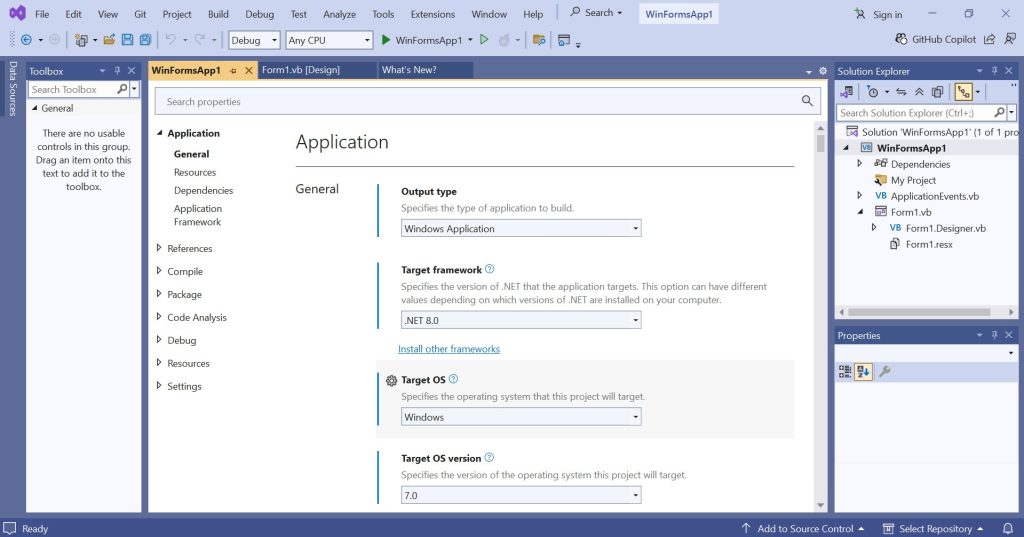This screenshot has width=1024, height=537.
Task: Click the Send Feedback person icon
Action: [x=1010, y=39]
